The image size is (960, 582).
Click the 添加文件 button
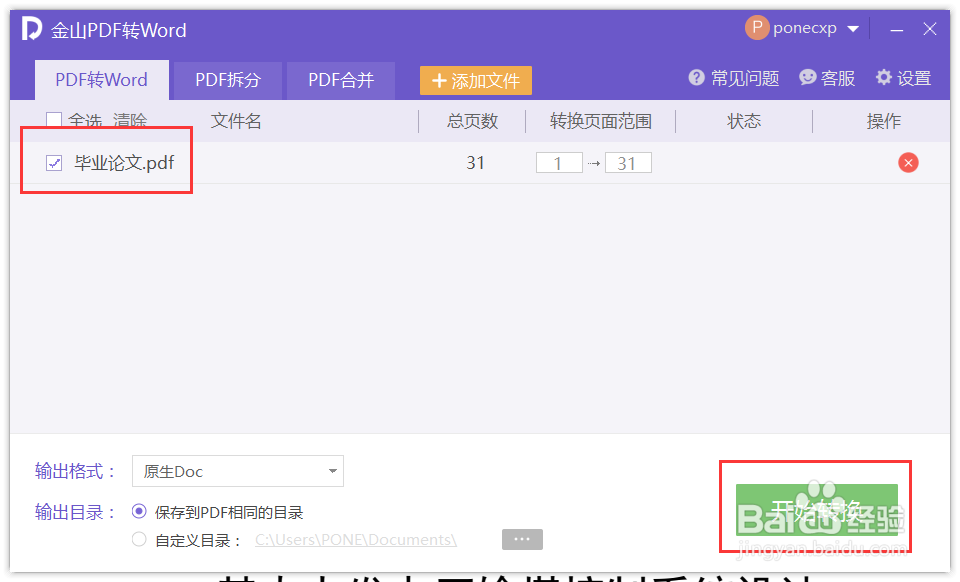tap(476, 81)
